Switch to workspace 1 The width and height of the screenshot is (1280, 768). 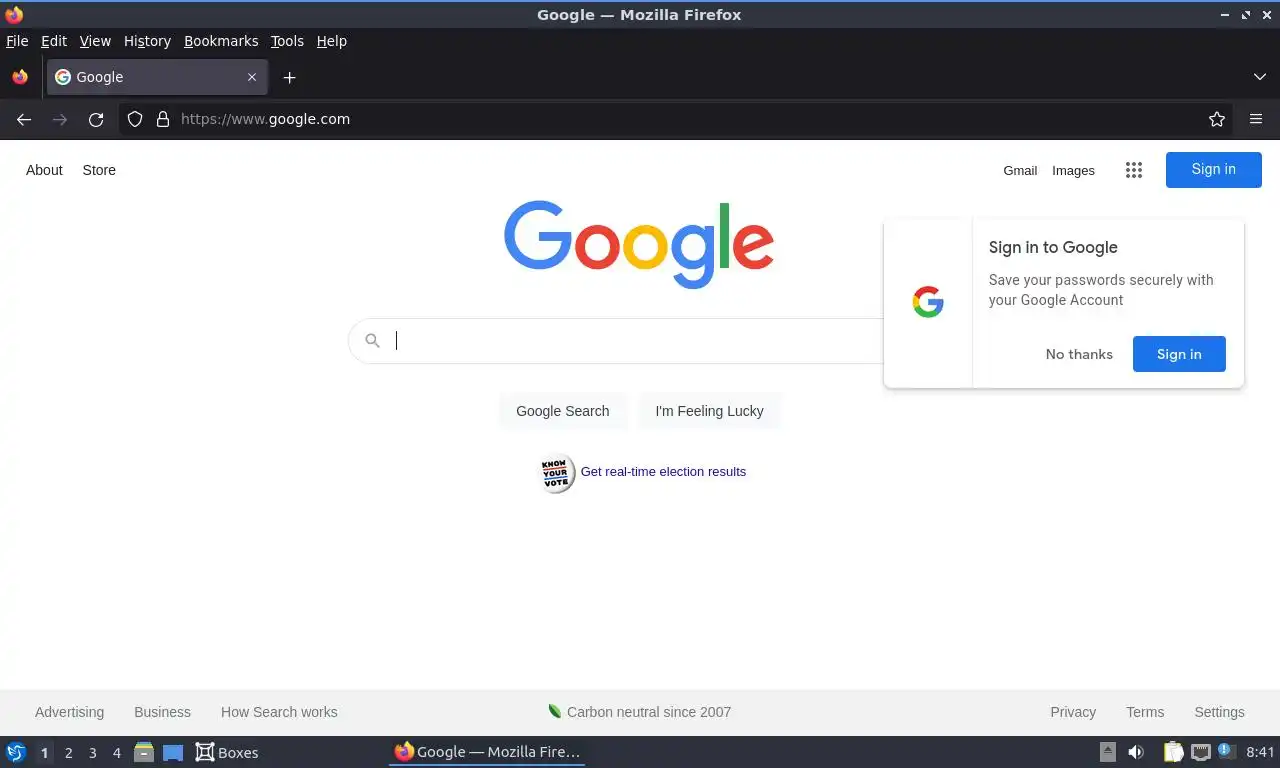tap(44, 753)
